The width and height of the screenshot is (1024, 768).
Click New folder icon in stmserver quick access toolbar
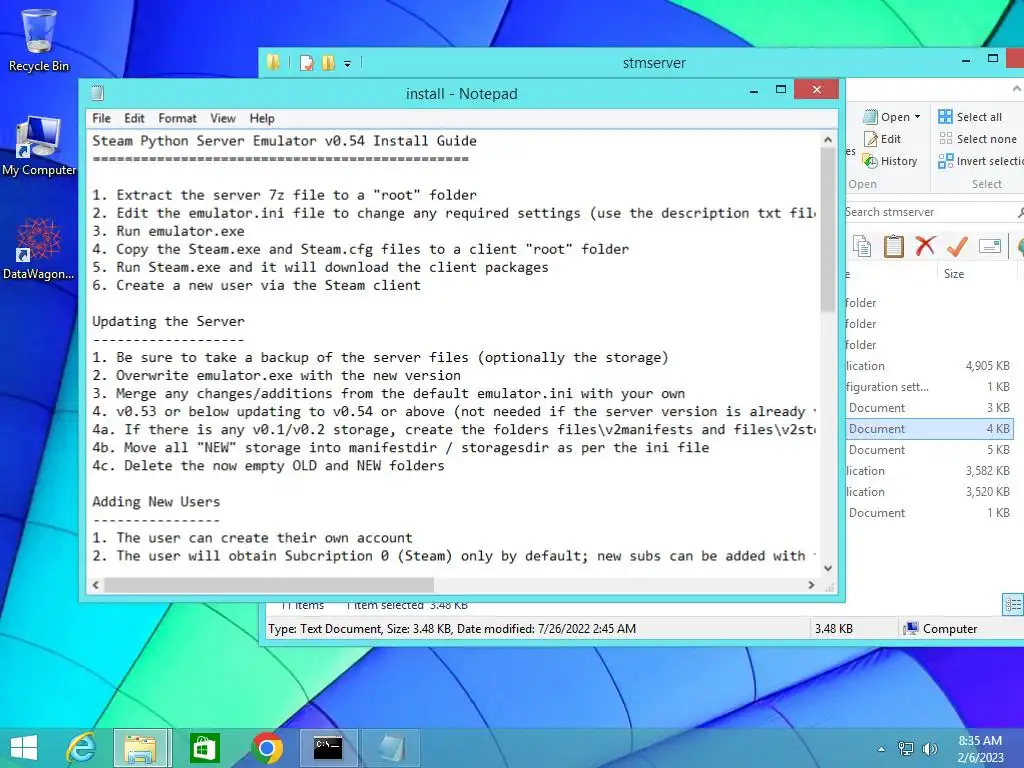pyautogui.click(x=328, y=63)
